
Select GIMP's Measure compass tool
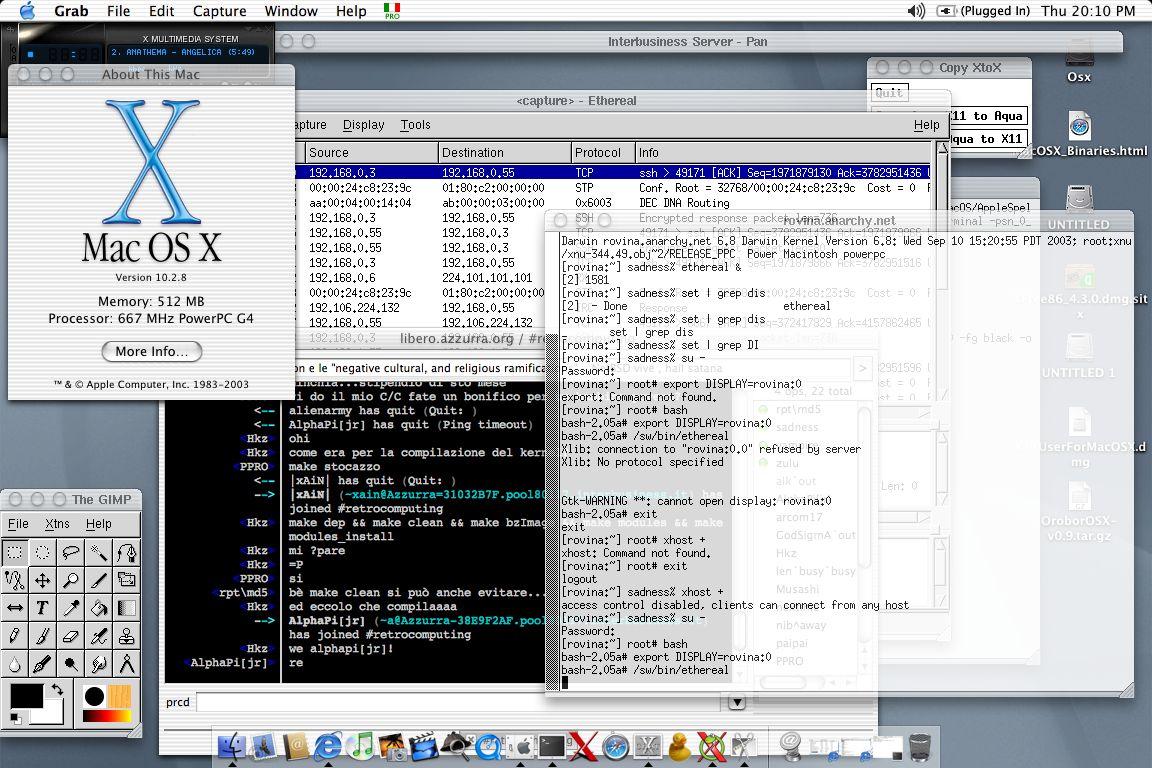(126, 664)
